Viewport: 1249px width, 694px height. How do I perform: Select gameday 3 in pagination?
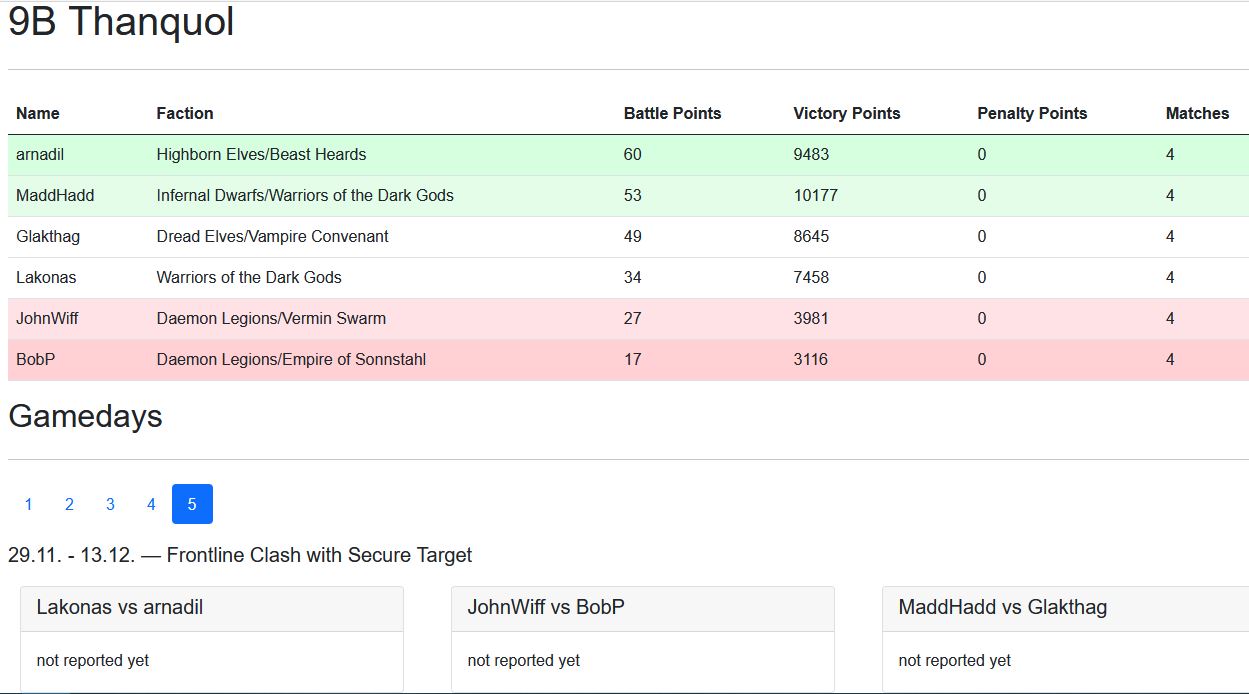point(110,504)
